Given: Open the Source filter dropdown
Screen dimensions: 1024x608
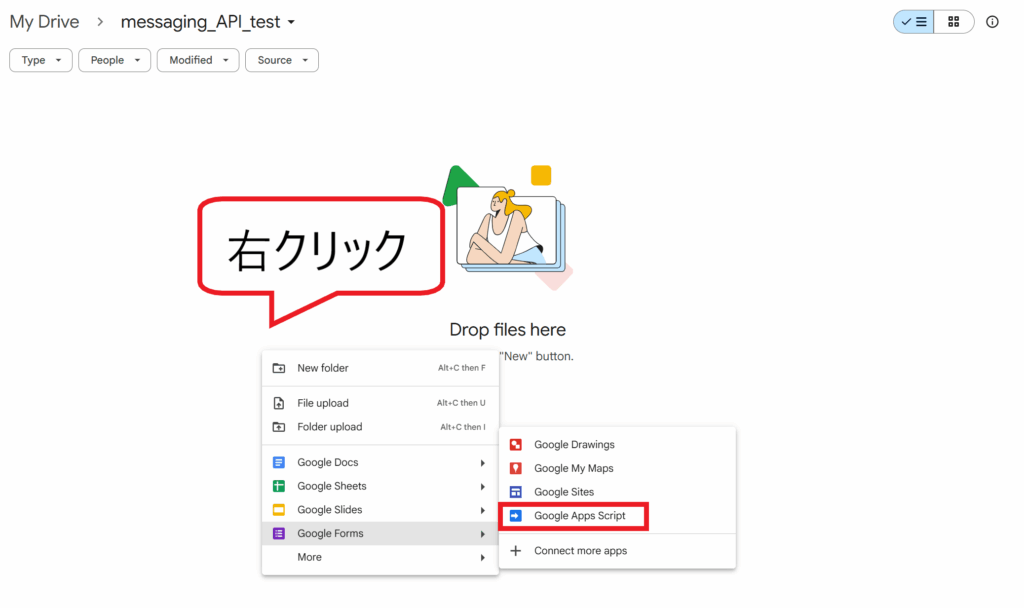Looking at the screenshot, I should pyautogui.click(x=282, y=60).
